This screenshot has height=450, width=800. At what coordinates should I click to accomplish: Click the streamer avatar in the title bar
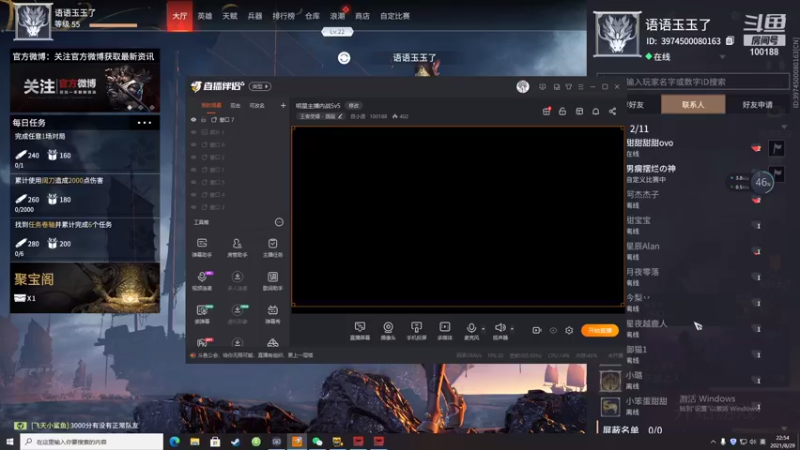pyautogui.click(x=522, y=87)
